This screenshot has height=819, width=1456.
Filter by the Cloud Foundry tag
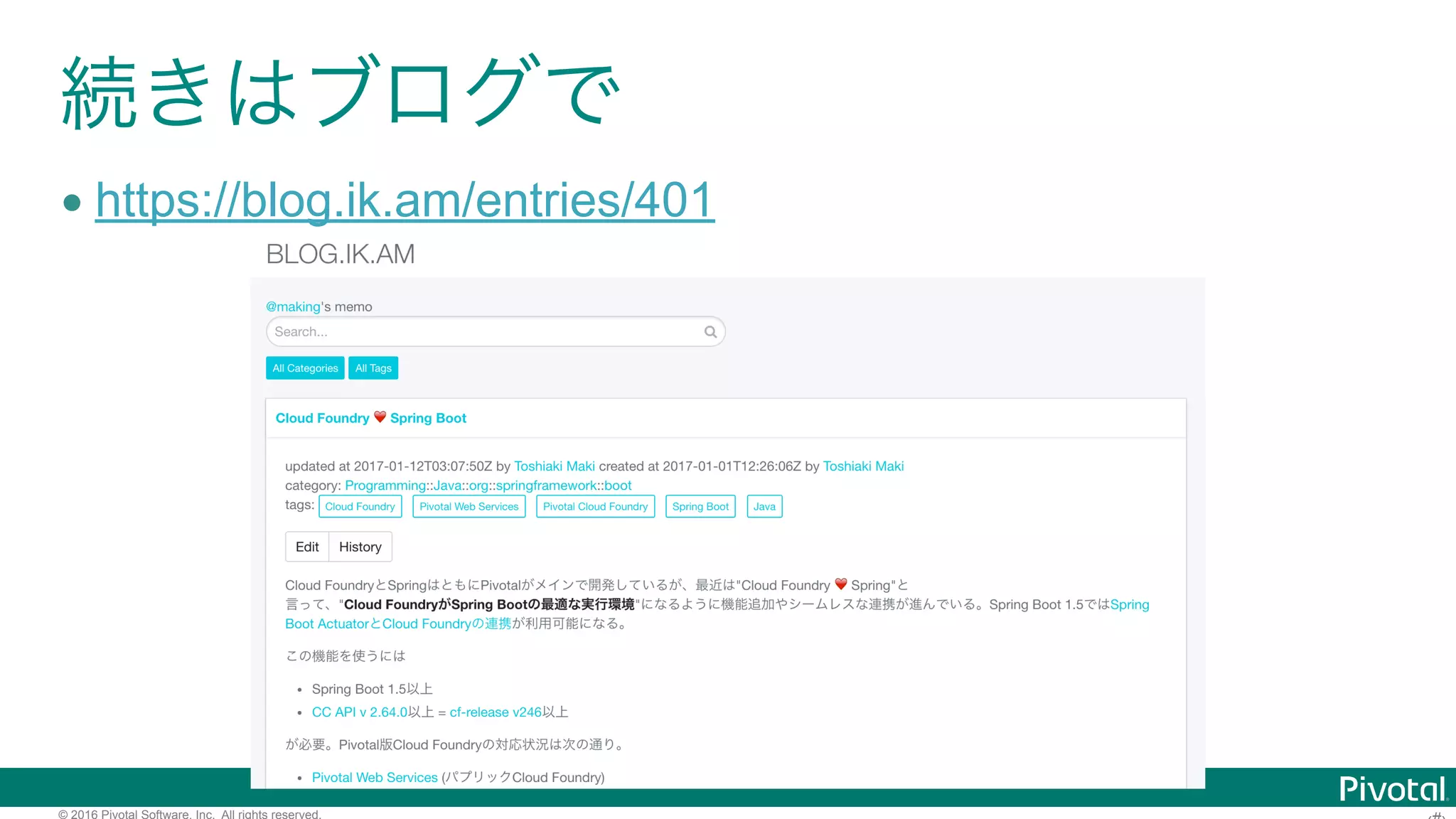pyautogui.click(x=360, y=506)
